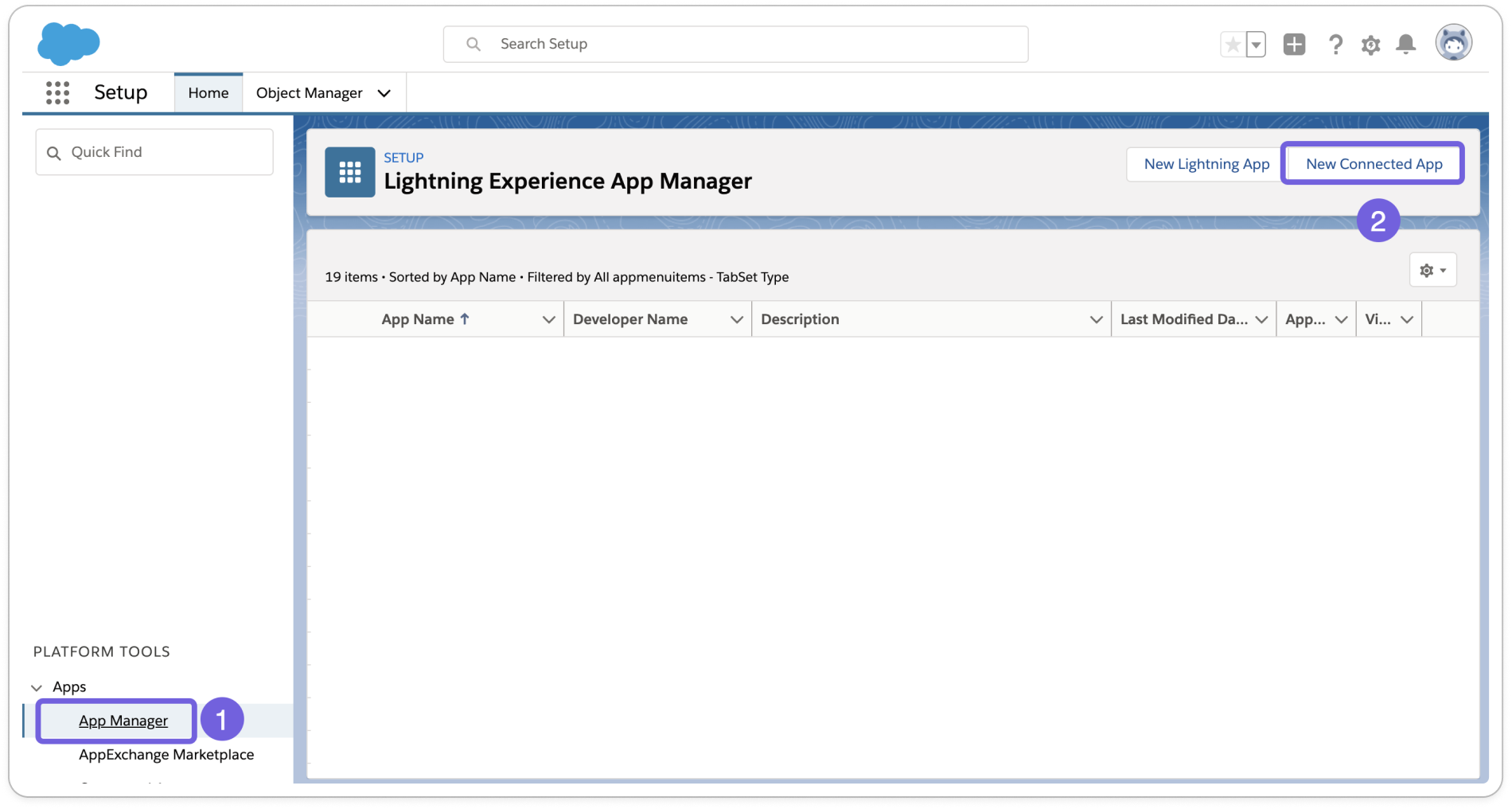
Task: Switch to the Home tab
Action: [208, 92]
